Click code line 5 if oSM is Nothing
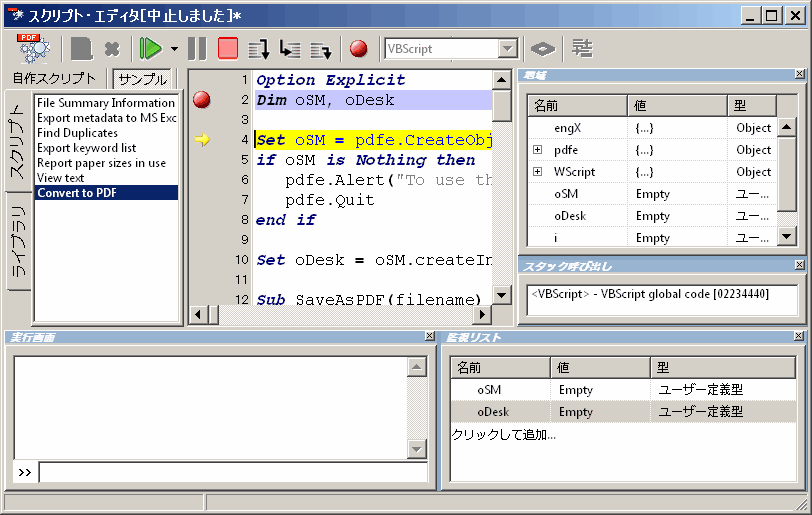The width and height of the screenshot is (812, 515). click(x=366, y=160)
